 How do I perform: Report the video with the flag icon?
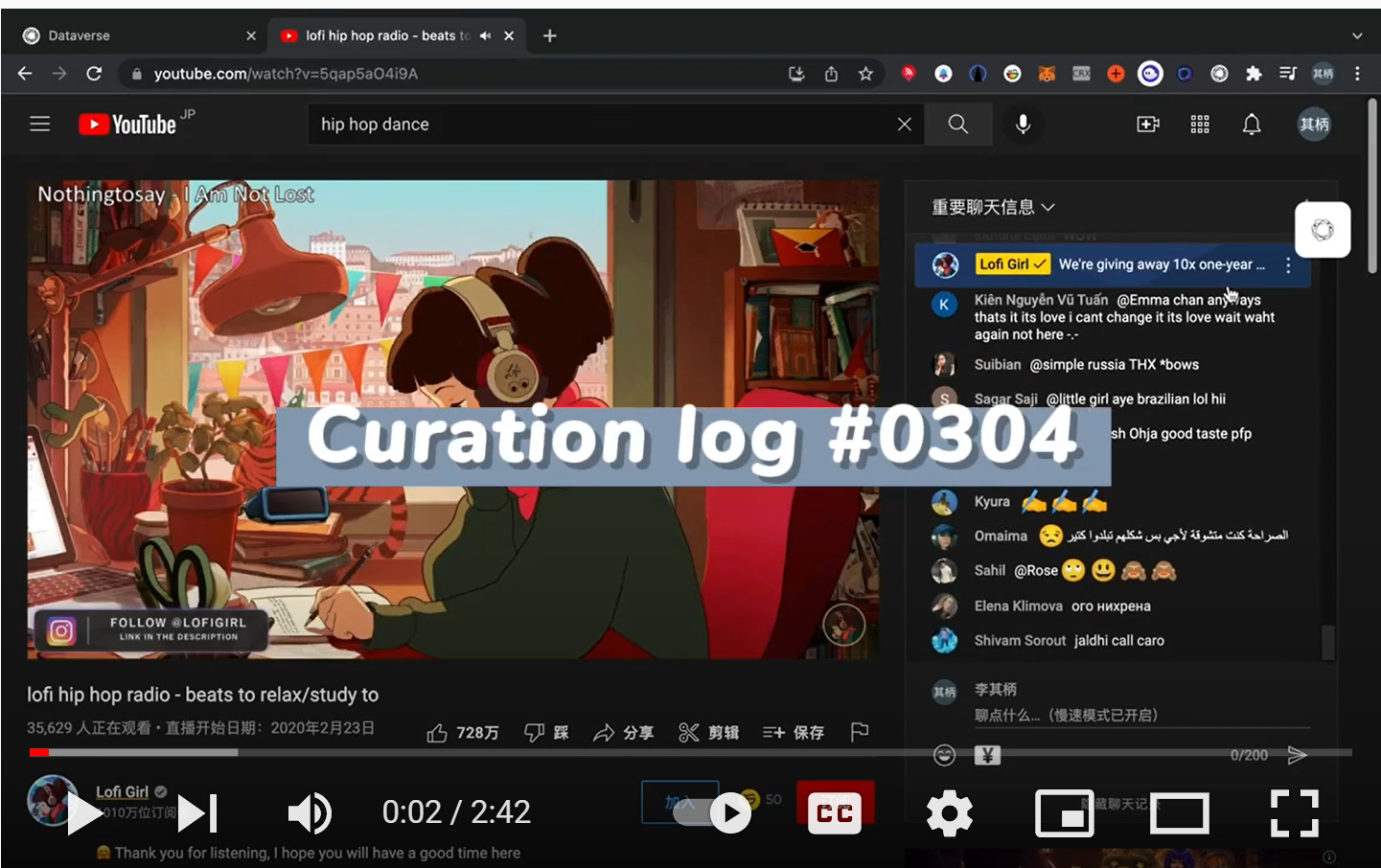tap(860, 733)
